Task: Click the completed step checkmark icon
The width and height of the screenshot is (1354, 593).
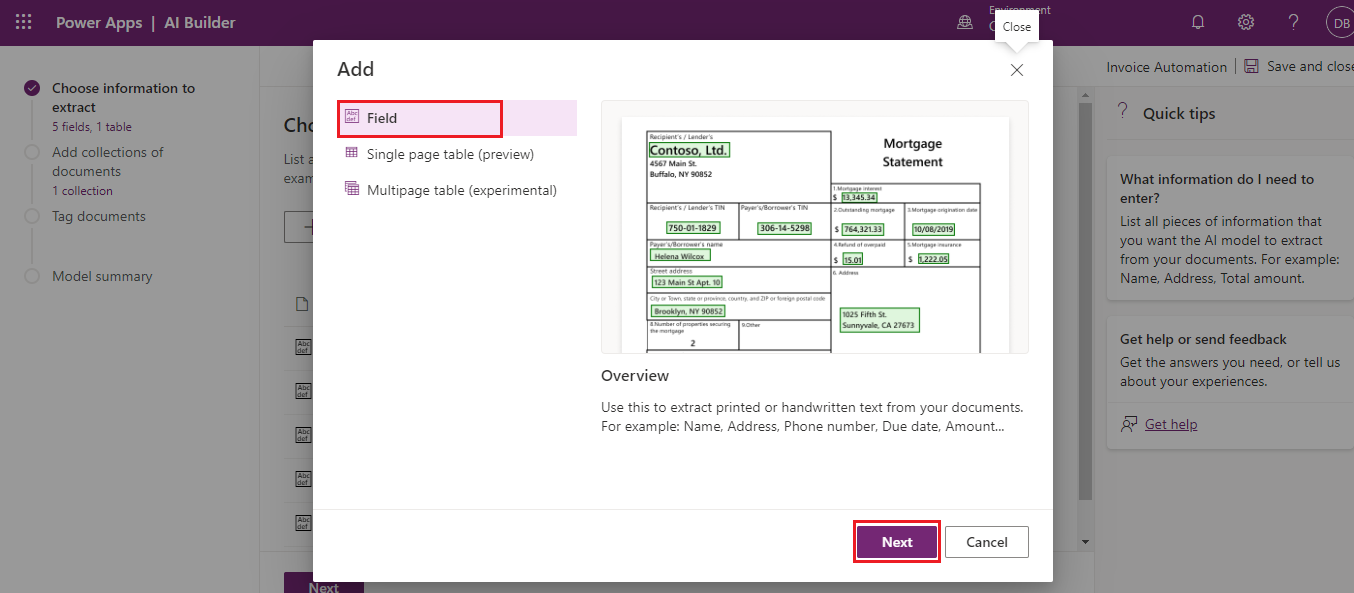Action: (32, 88)
